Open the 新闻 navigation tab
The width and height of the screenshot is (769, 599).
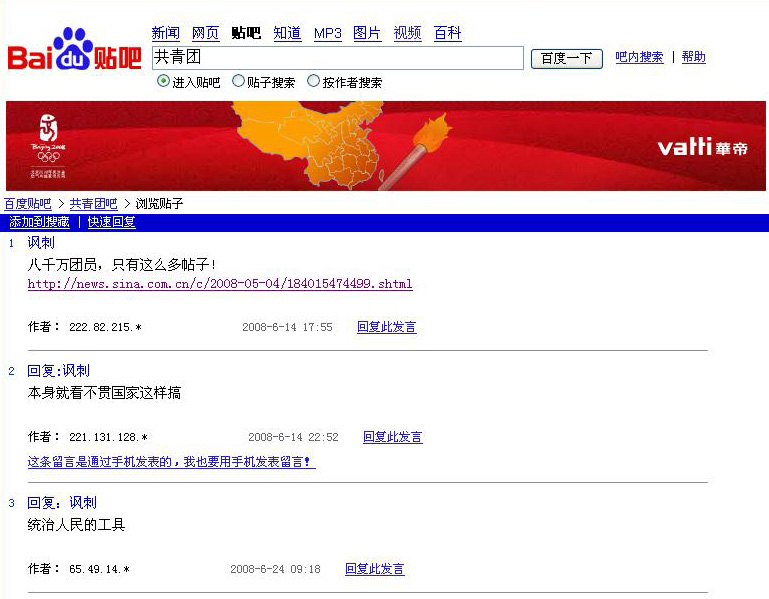pyautogui.click(x=166, y=33)
